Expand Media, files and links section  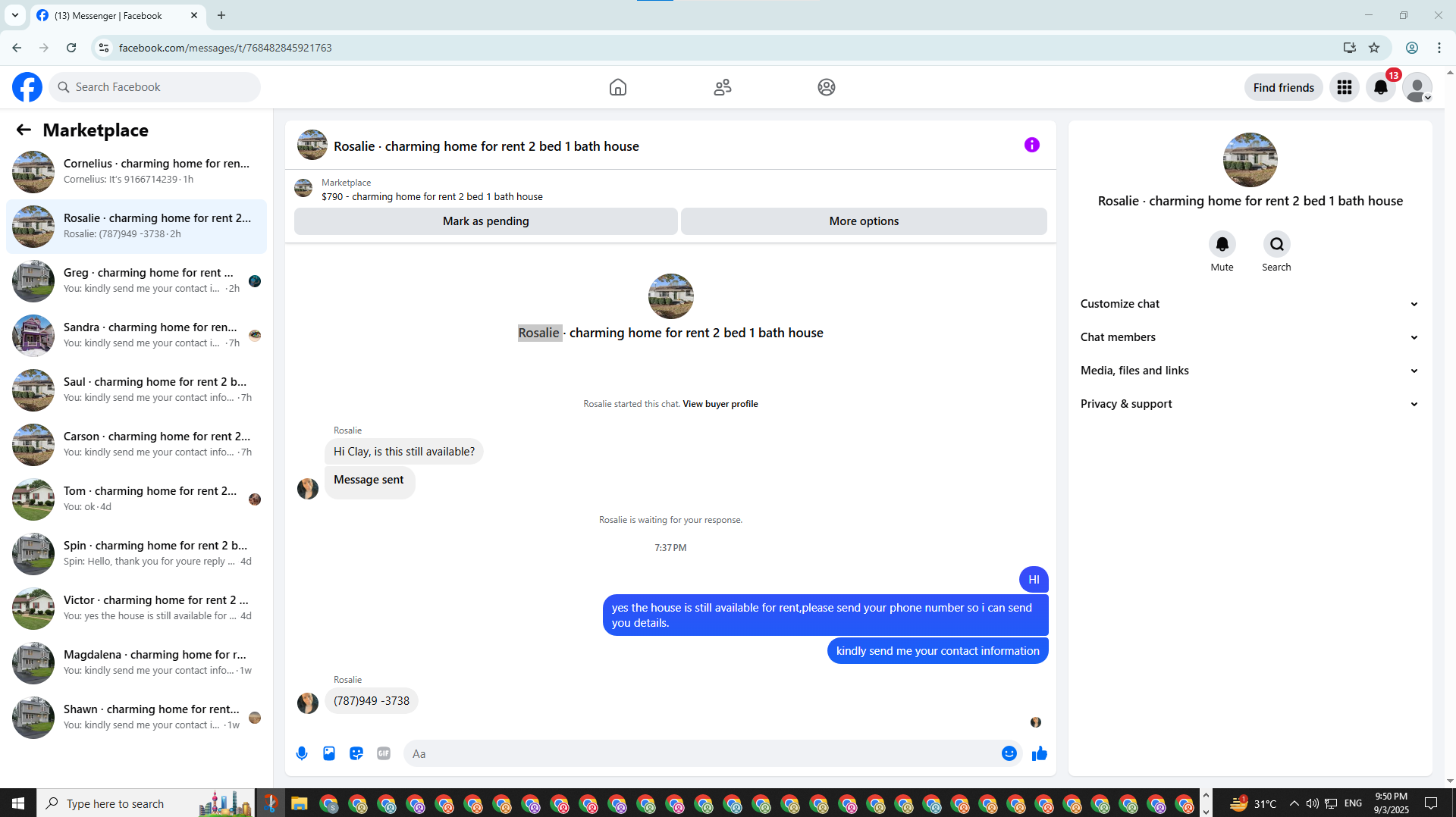1250,371
